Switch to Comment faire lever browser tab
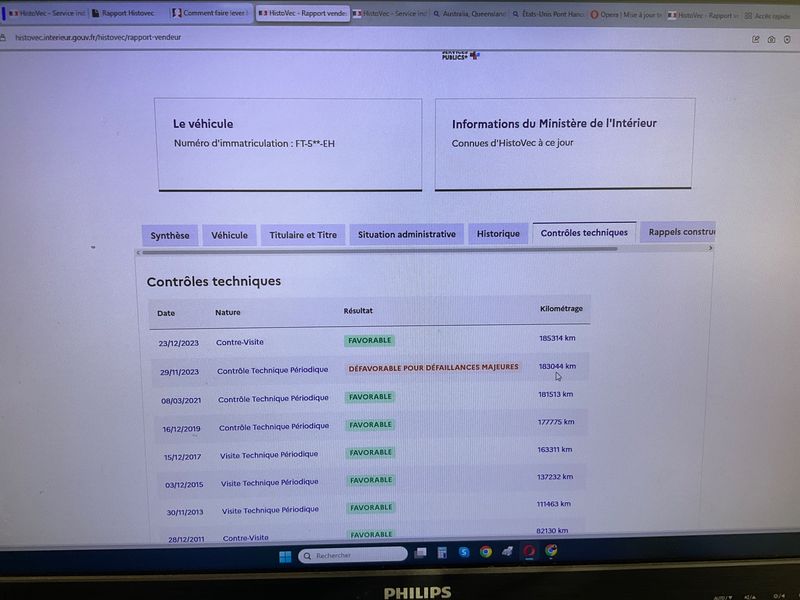800x600 pixels. (210, 13)
